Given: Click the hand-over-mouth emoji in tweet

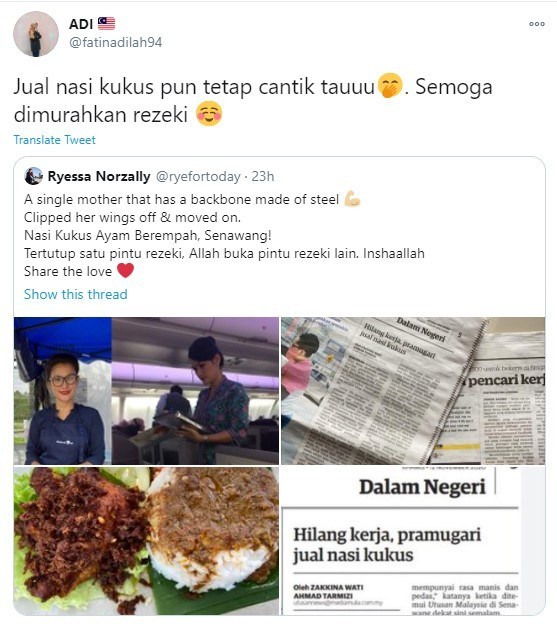Looking at the screenshot, I should 390,85.
